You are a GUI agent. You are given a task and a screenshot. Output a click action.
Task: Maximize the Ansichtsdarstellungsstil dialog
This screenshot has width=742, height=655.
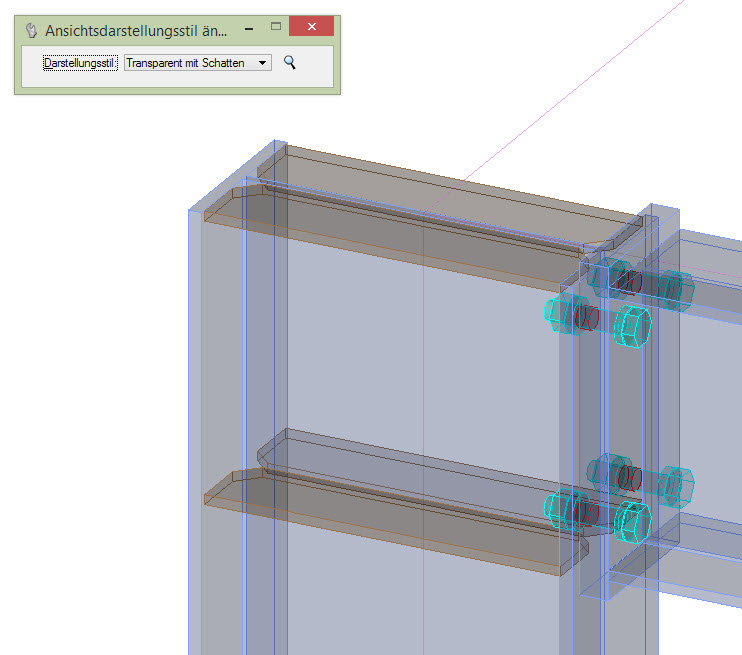(x=276, y=27)
